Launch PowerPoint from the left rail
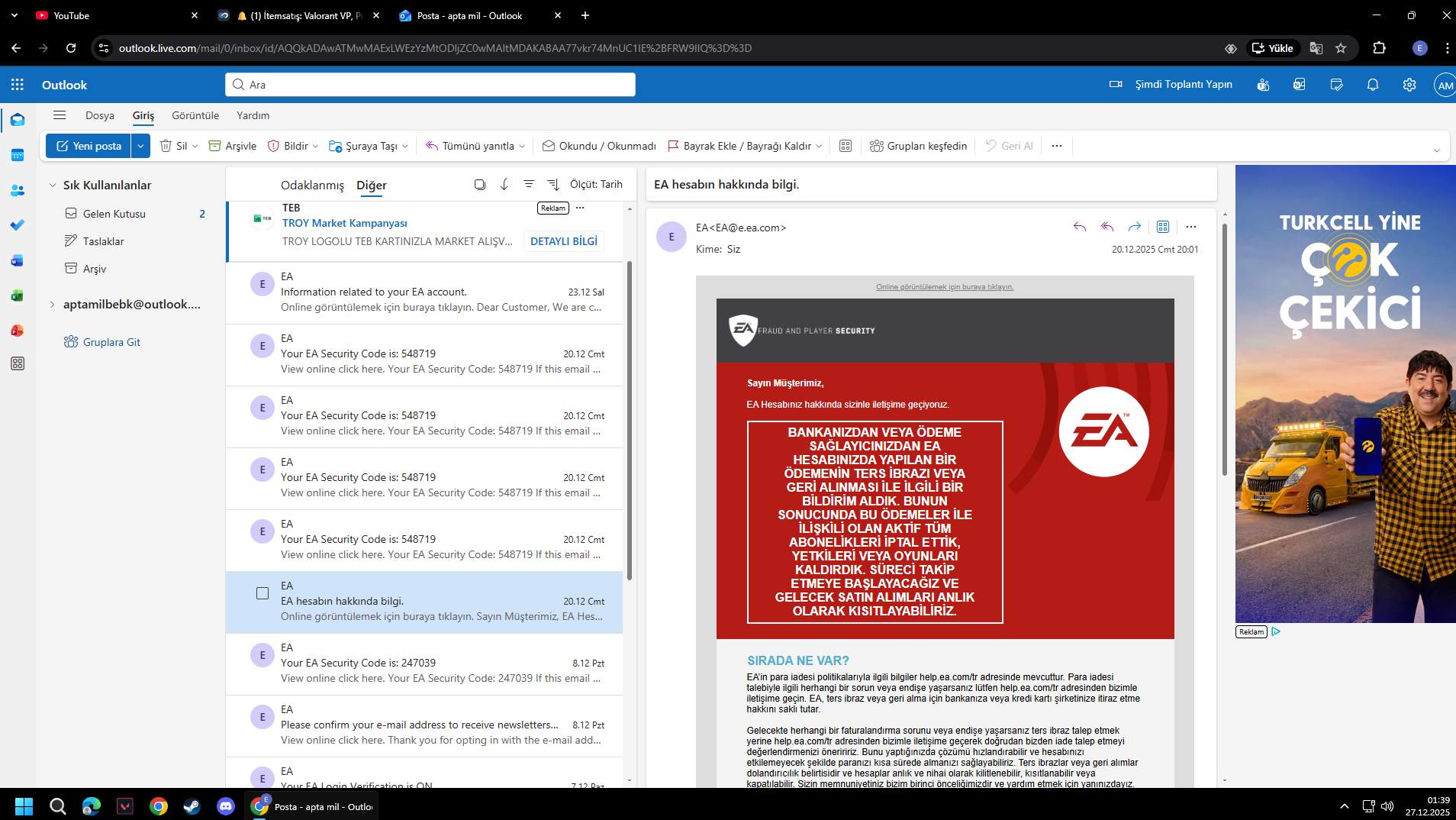 18,331
